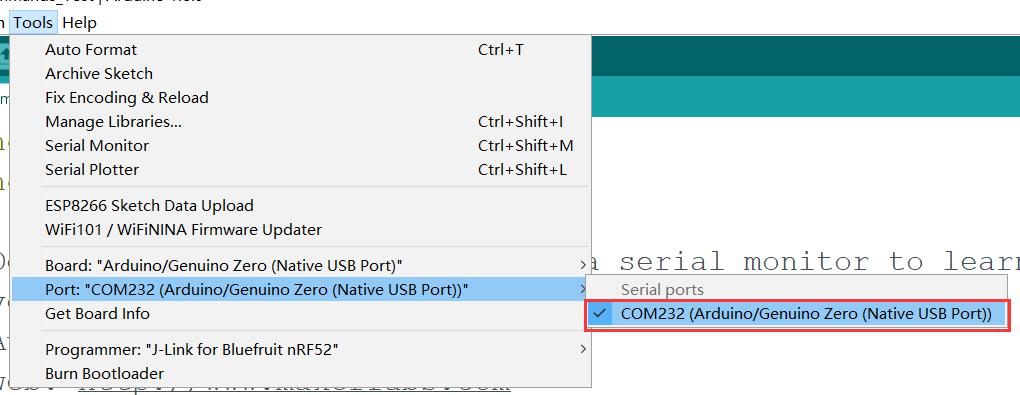This screenshot has height=395, width=1020.
Task: Select Burn Bootloader
Action: coord(300,374)
